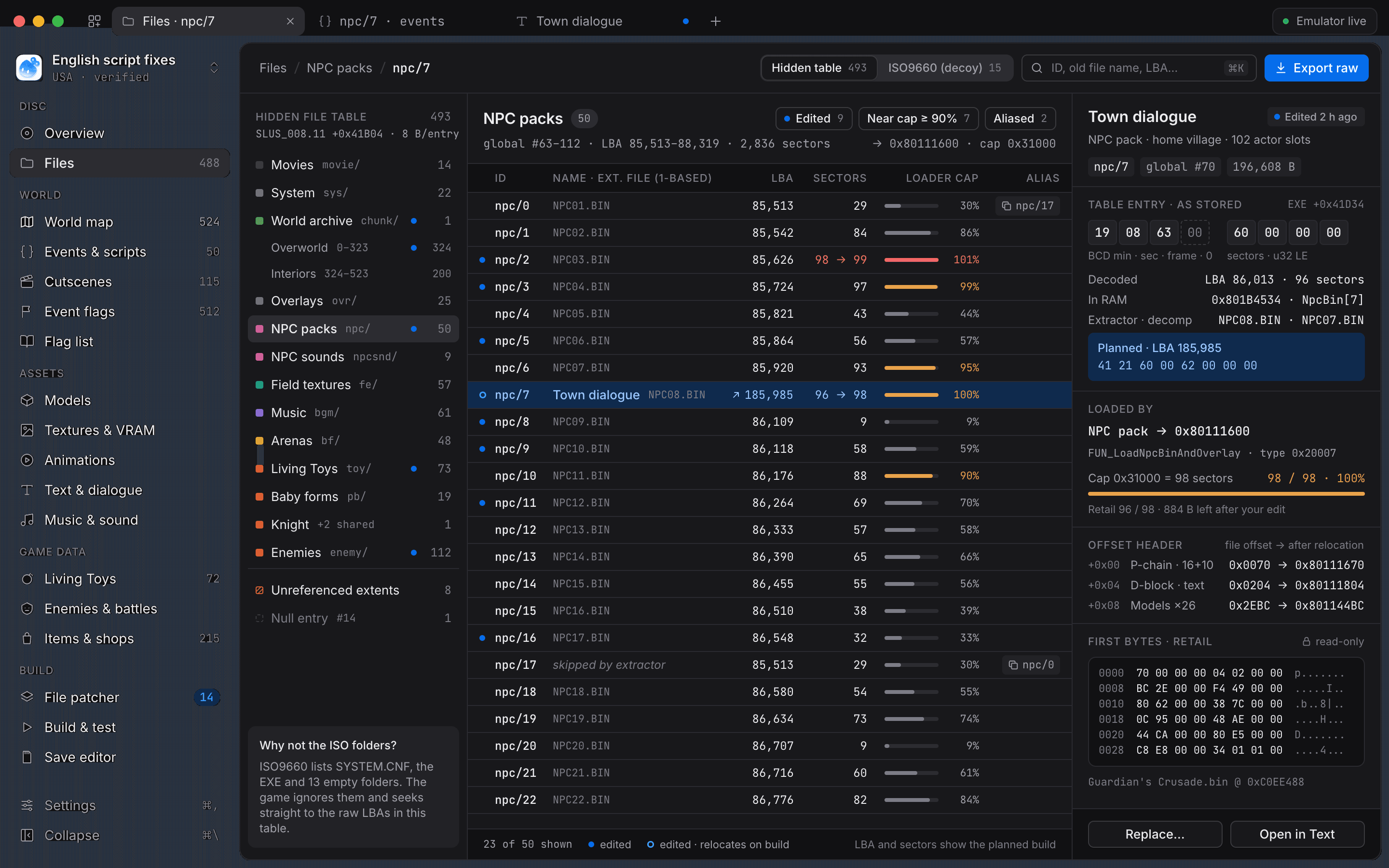This screenshot has width=1389, height=868.
Task: Expand the Living Toys toy/ category
Action: 353,468
